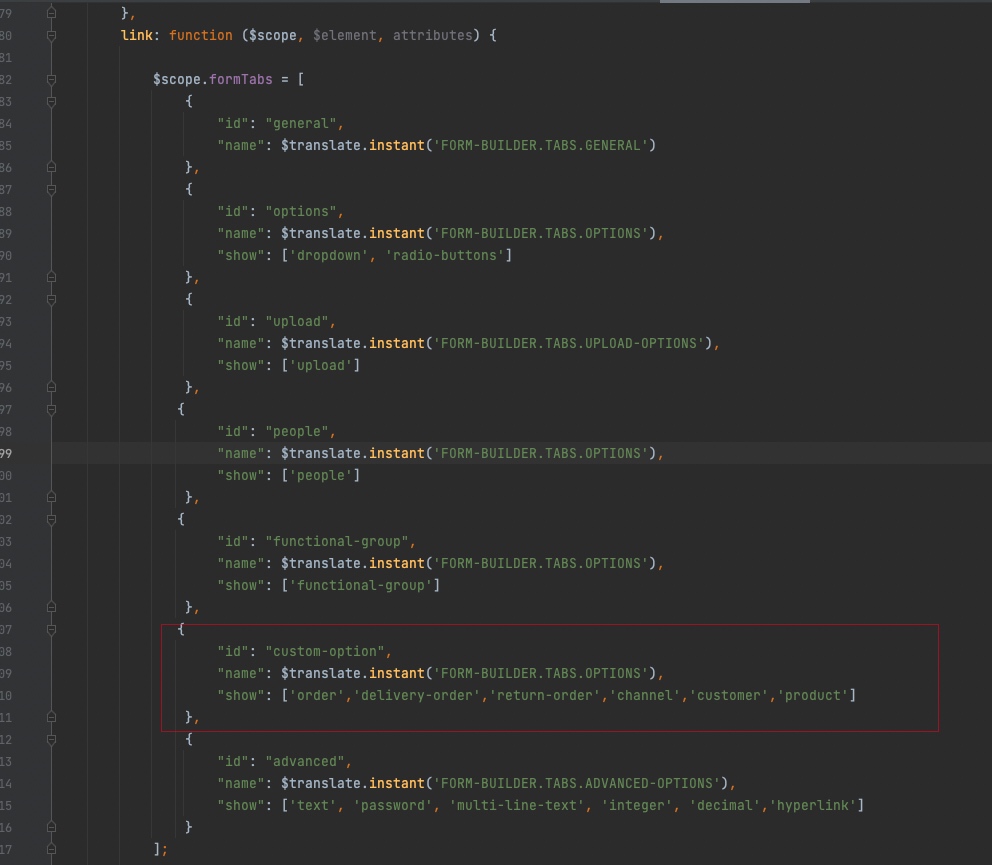This screenshot has height=865, width=992.
Task: Click the "advanced" id value
Action: [x=305, y=762]
